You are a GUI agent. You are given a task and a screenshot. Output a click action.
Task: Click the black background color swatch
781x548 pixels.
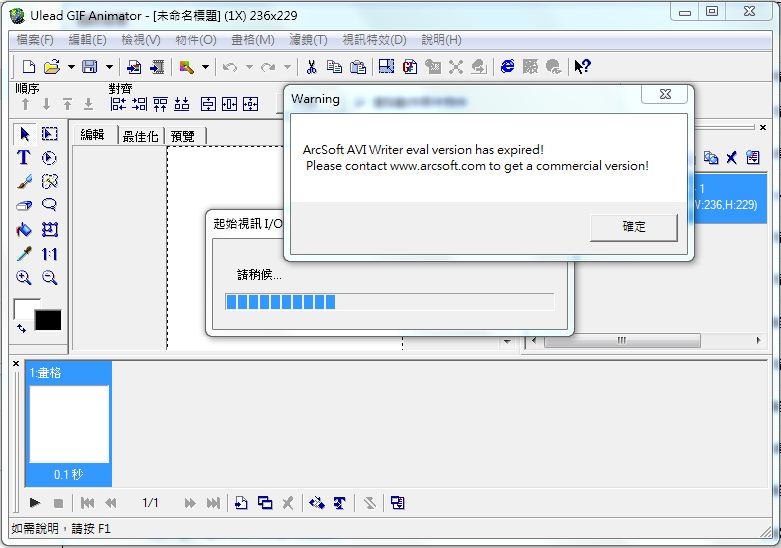[48, 320]
